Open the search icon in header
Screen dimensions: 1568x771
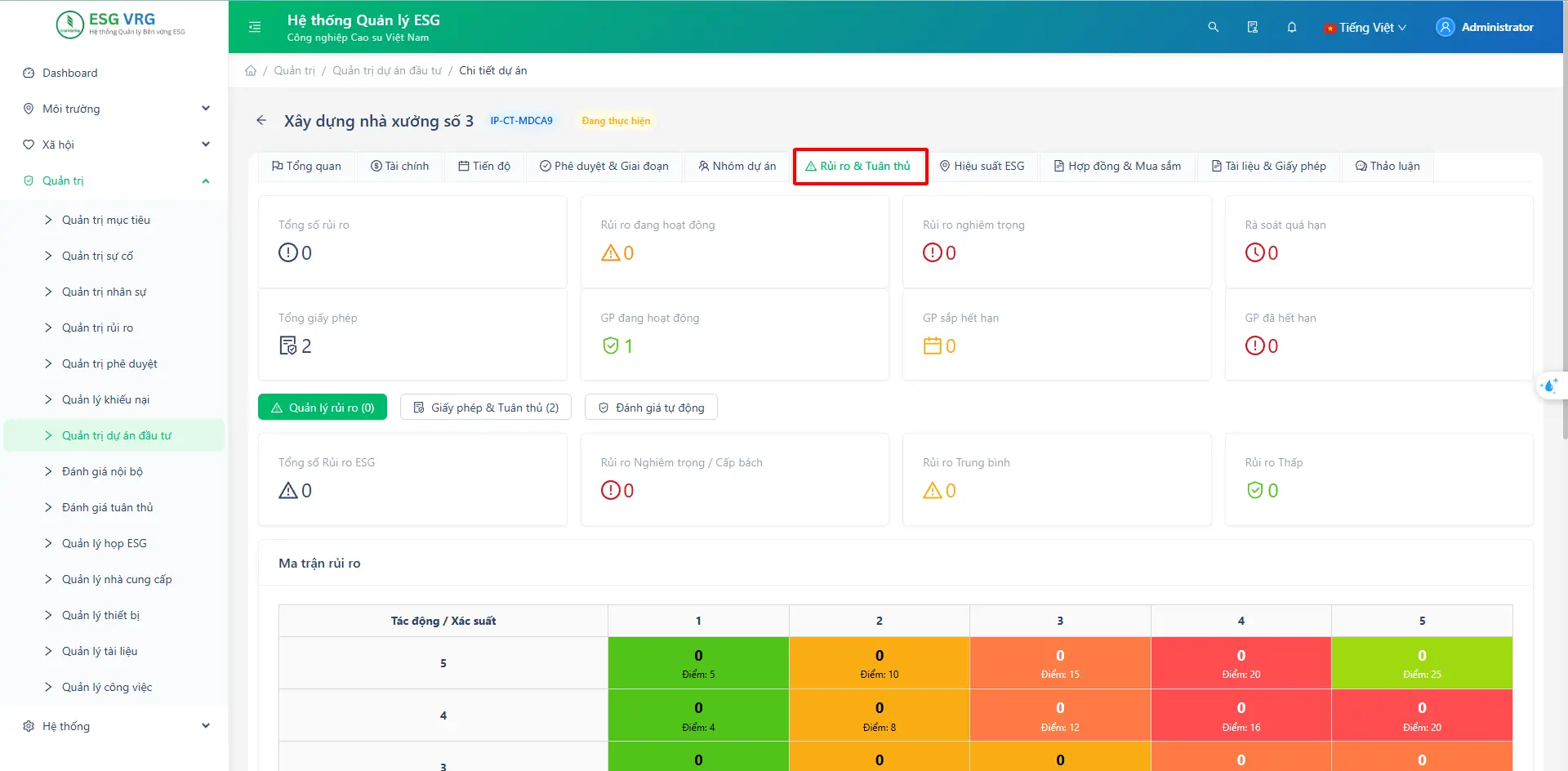click(1213, 27)
